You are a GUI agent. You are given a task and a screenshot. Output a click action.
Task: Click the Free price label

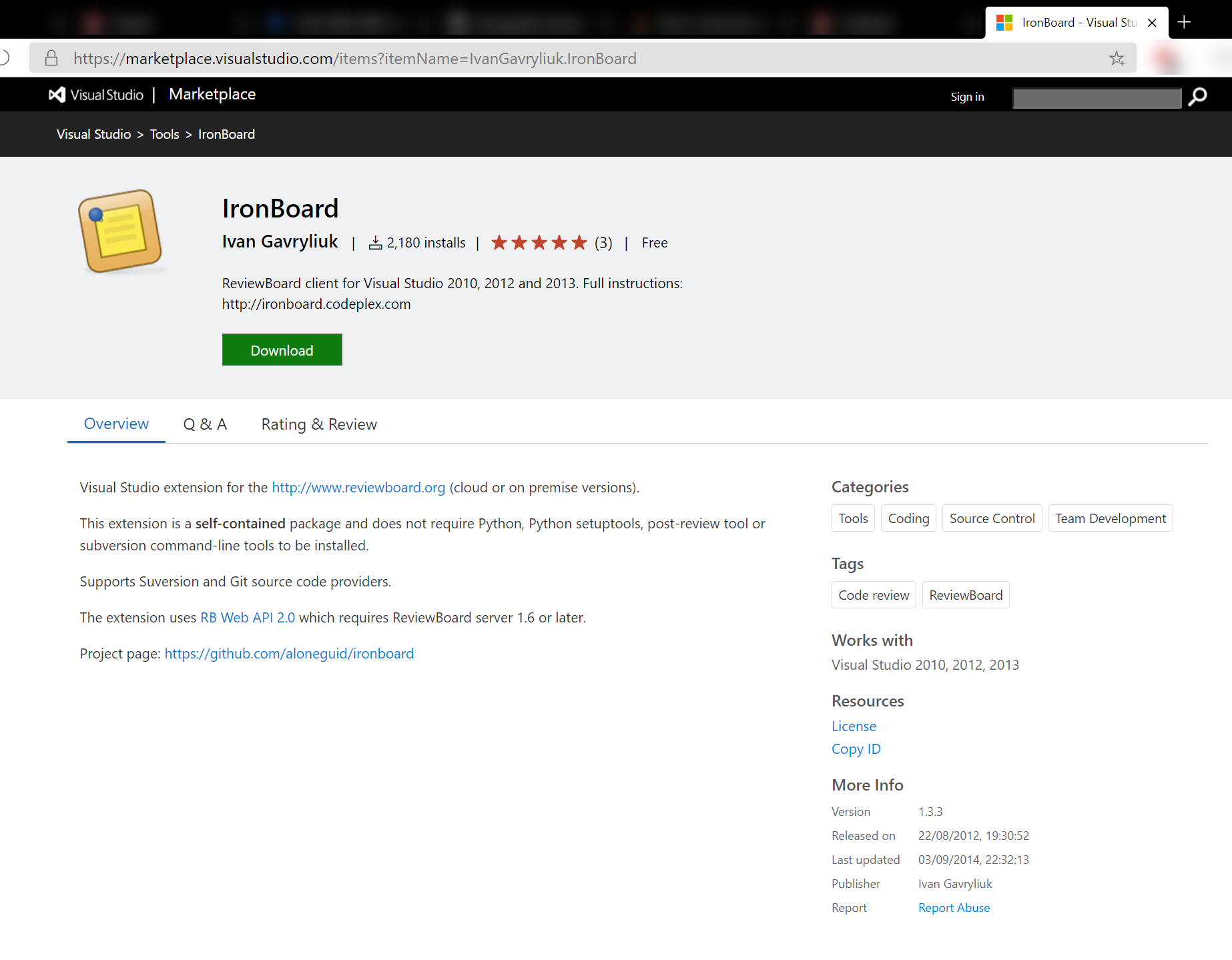[655, 243]
